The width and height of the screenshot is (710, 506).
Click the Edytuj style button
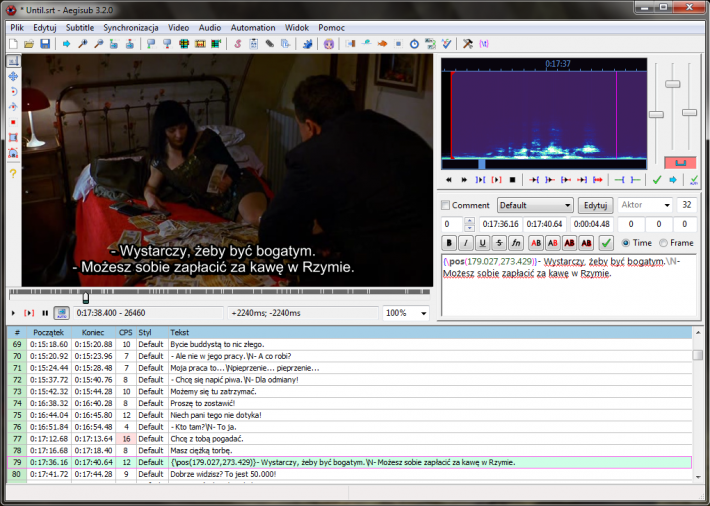(595, 205)
